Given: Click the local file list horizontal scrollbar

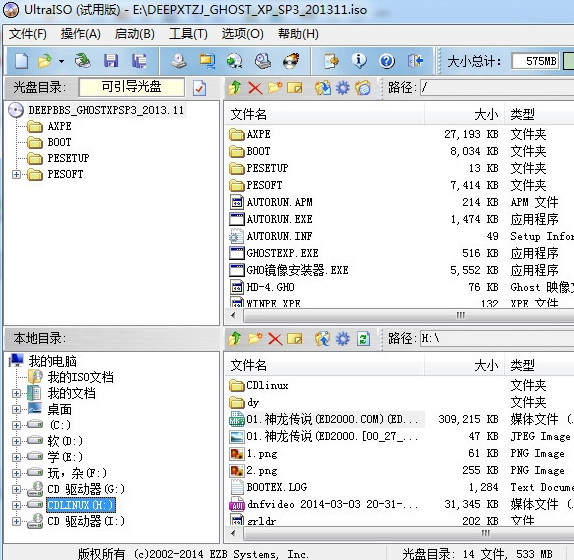Looking at the screenshot, I should point(408,533).
